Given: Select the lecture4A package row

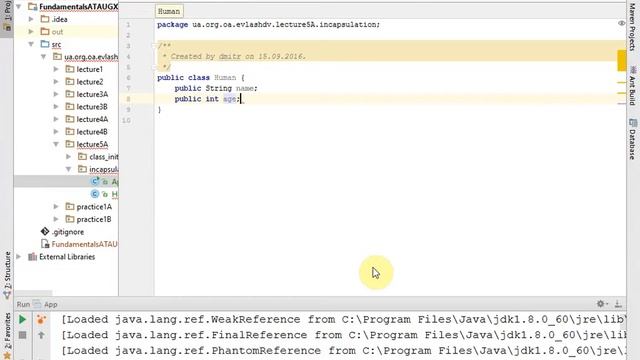Looking at the screenshot, I should 92,119.
